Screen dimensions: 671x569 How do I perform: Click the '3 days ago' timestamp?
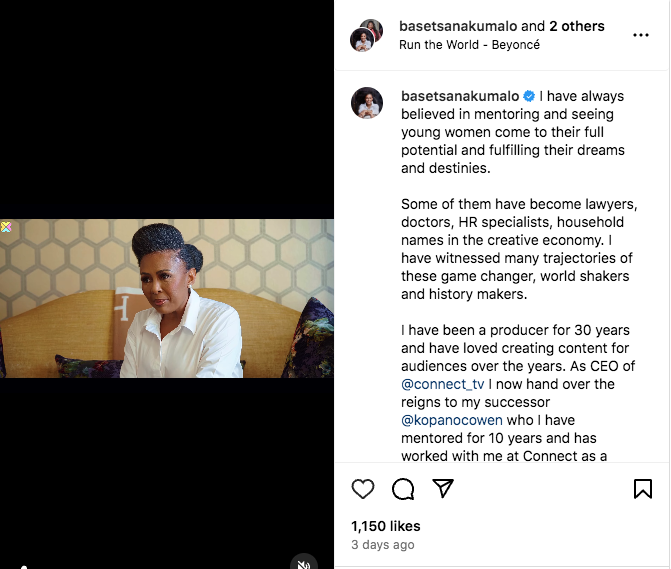(x=382, y=545)
